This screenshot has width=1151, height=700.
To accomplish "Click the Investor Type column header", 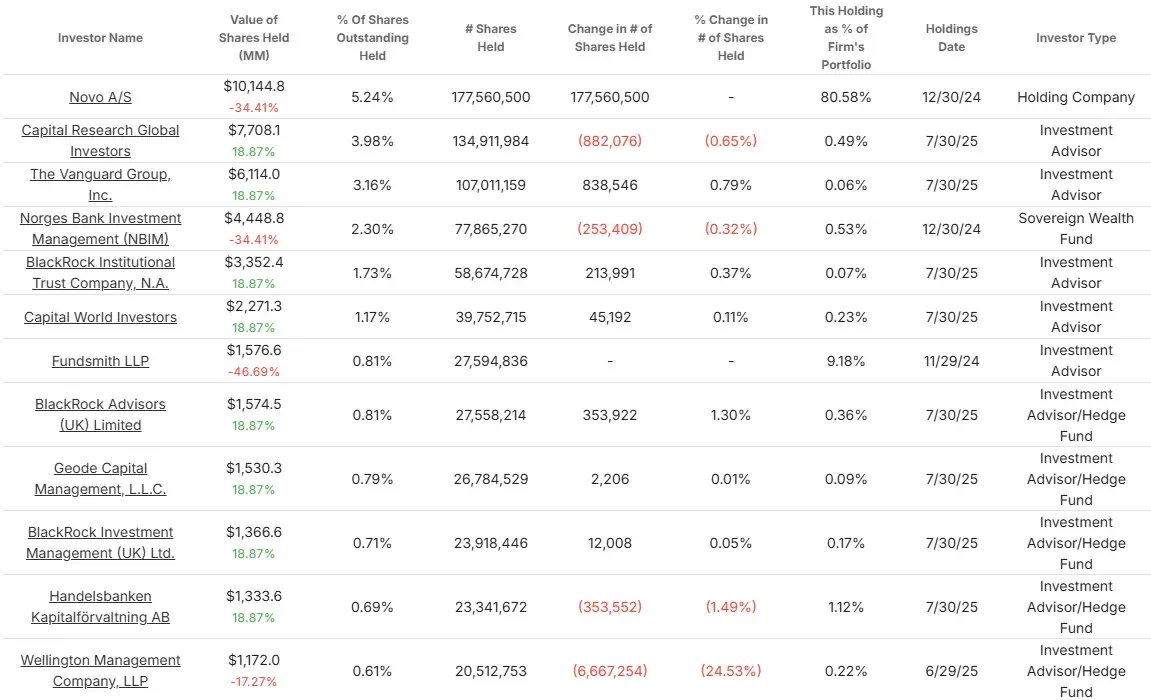I will 1076,37.
